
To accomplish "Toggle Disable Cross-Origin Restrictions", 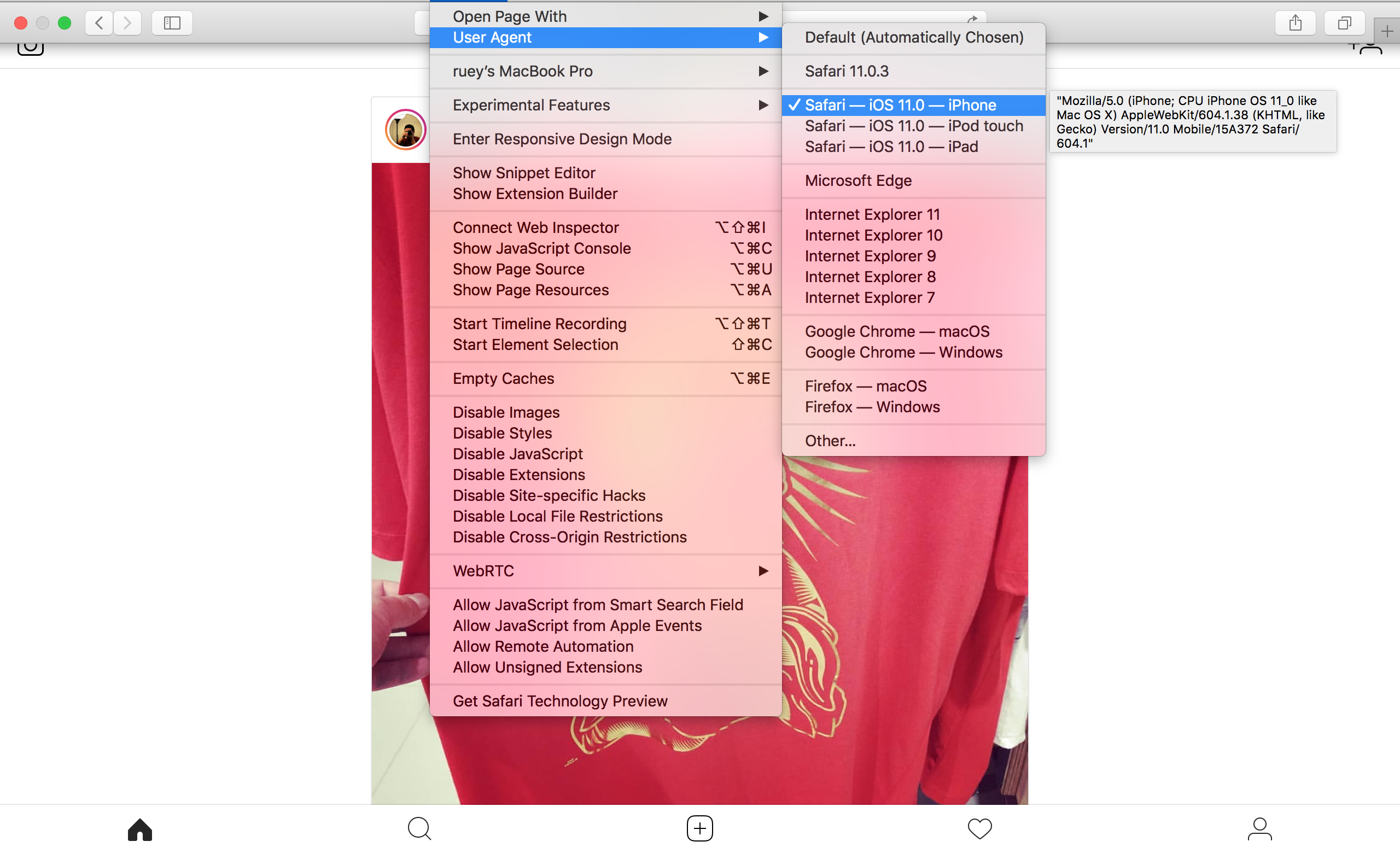I will pyautogui.click(x=606, y=537).
